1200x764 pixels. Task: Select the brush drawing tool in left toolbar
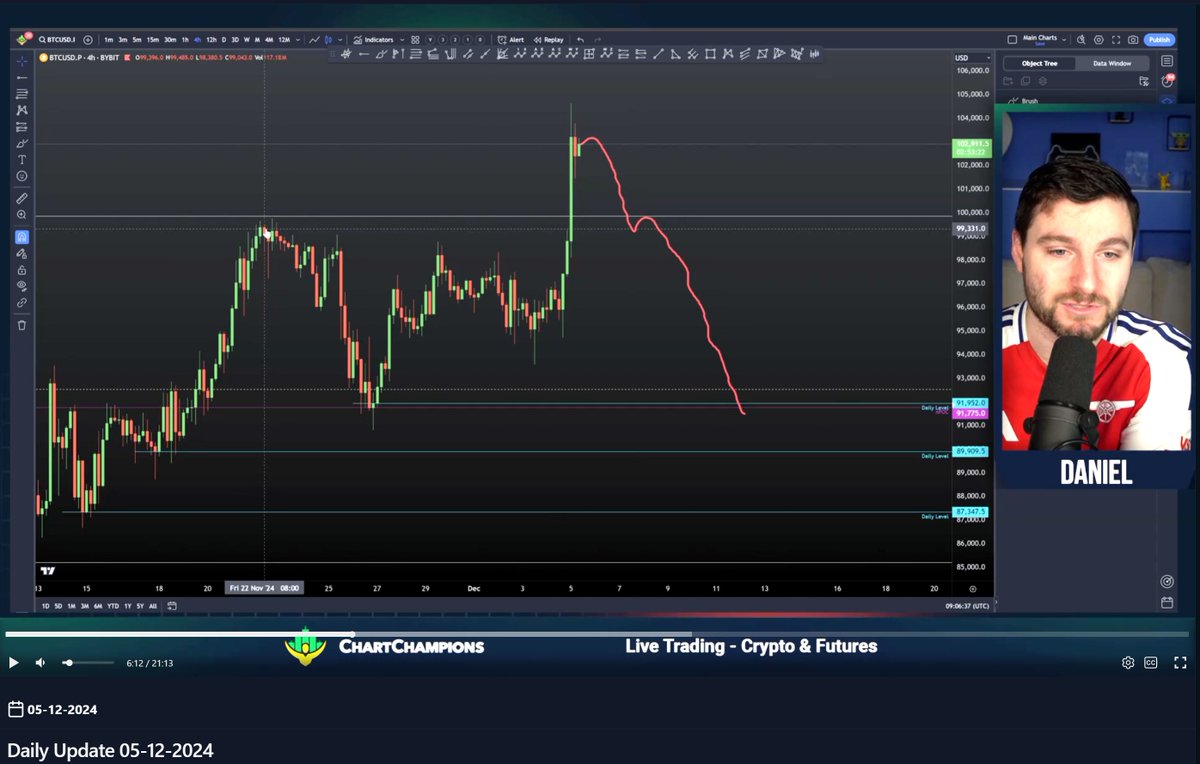(x=22, y=143)
